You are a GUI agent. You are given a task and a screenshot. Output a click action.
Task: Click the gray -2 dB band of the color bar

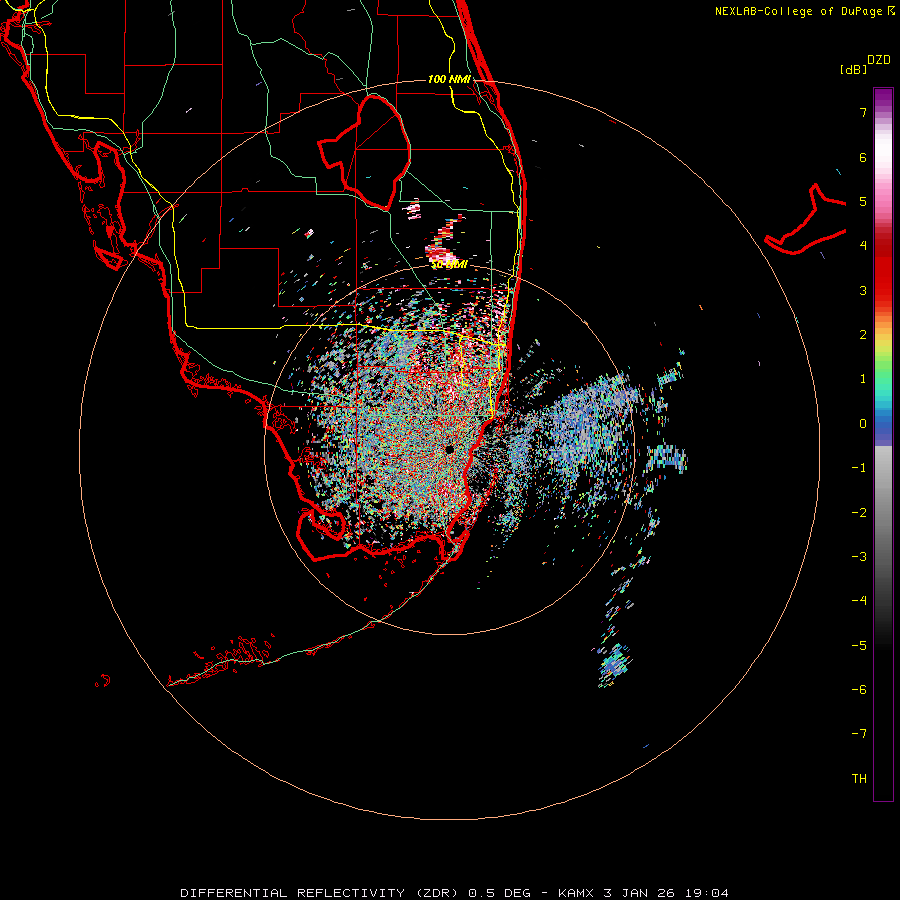click(883, 513)
